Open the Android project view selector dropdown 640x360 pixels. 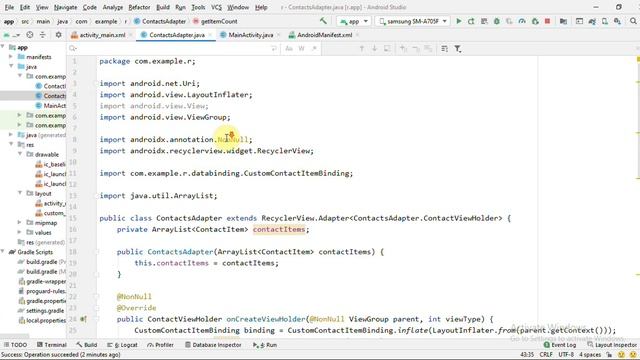[x=11, y=35]
